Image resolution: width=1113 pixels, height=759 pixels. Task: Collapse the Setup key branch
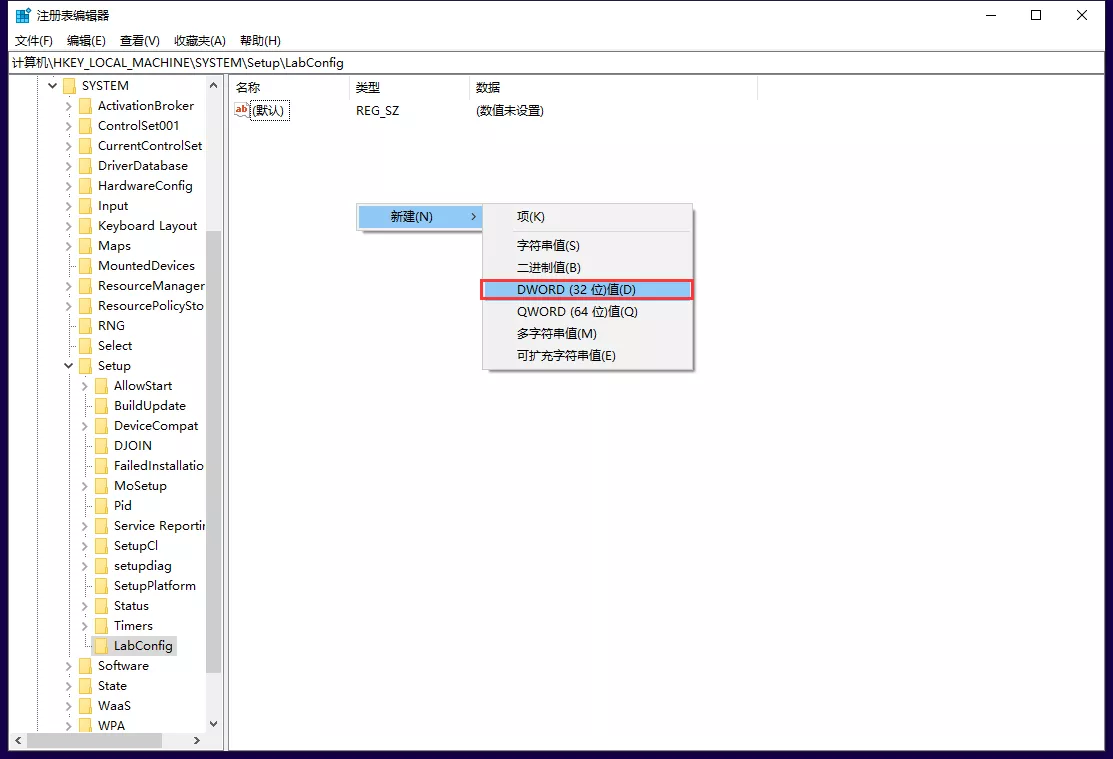(x=68, y=366)
